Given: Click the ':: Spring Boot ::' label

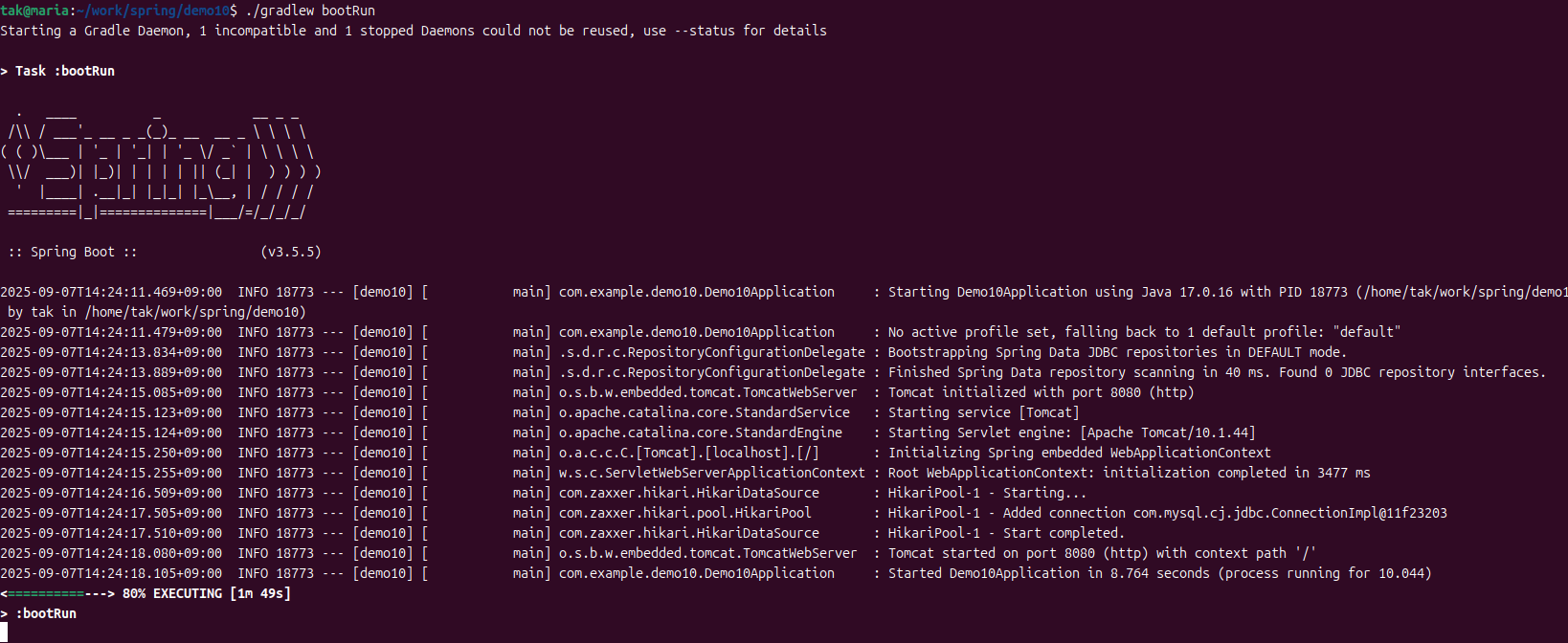Looking at the screenshot, I should coord(73,252).
